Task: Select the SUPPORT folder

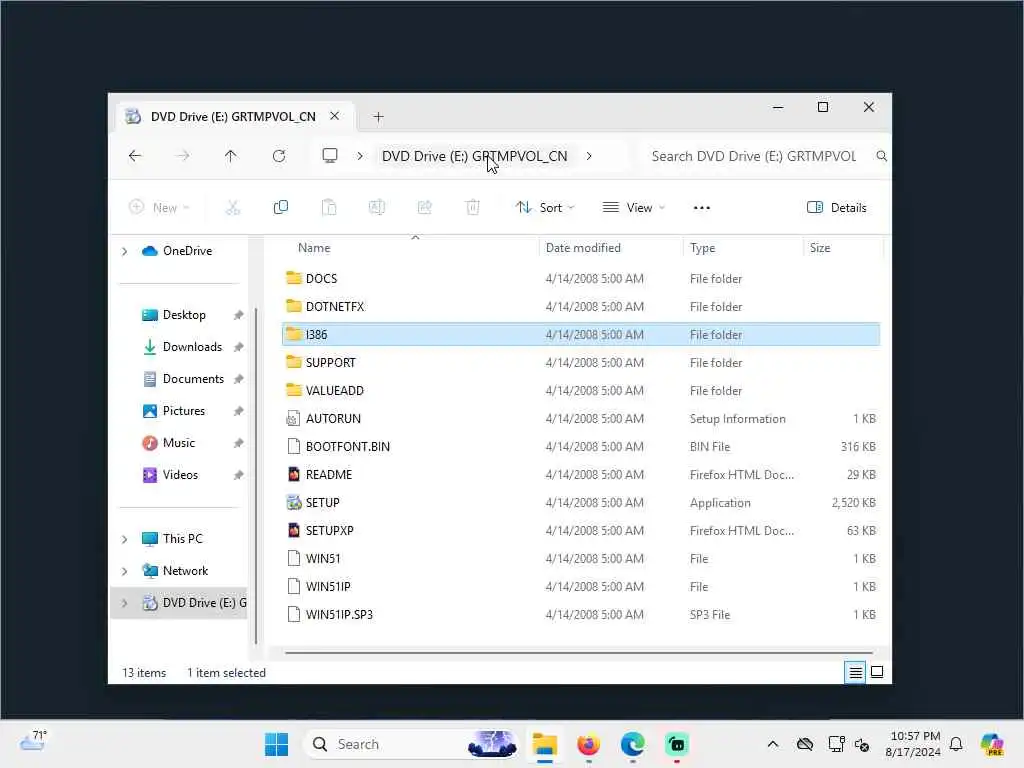Action: [x=330, y=362]
